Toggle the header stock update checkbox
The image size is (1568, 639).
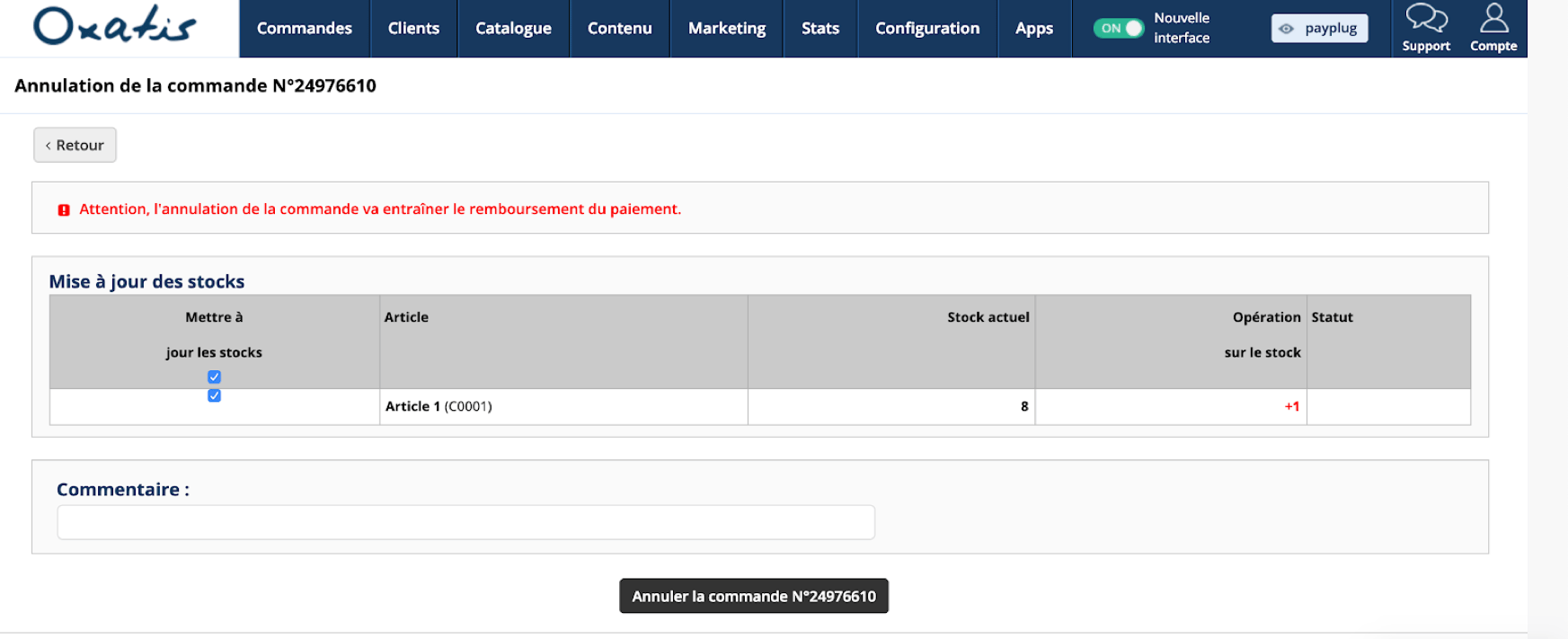pos(214,377)
